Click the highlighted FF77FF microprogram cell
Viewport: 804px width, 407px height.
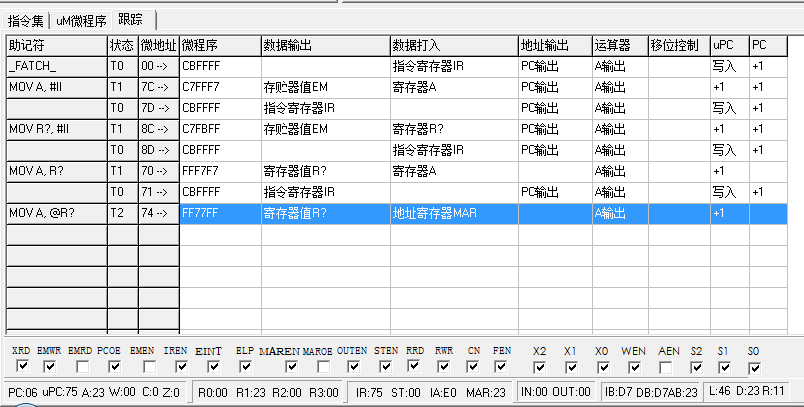pos(220,213)
